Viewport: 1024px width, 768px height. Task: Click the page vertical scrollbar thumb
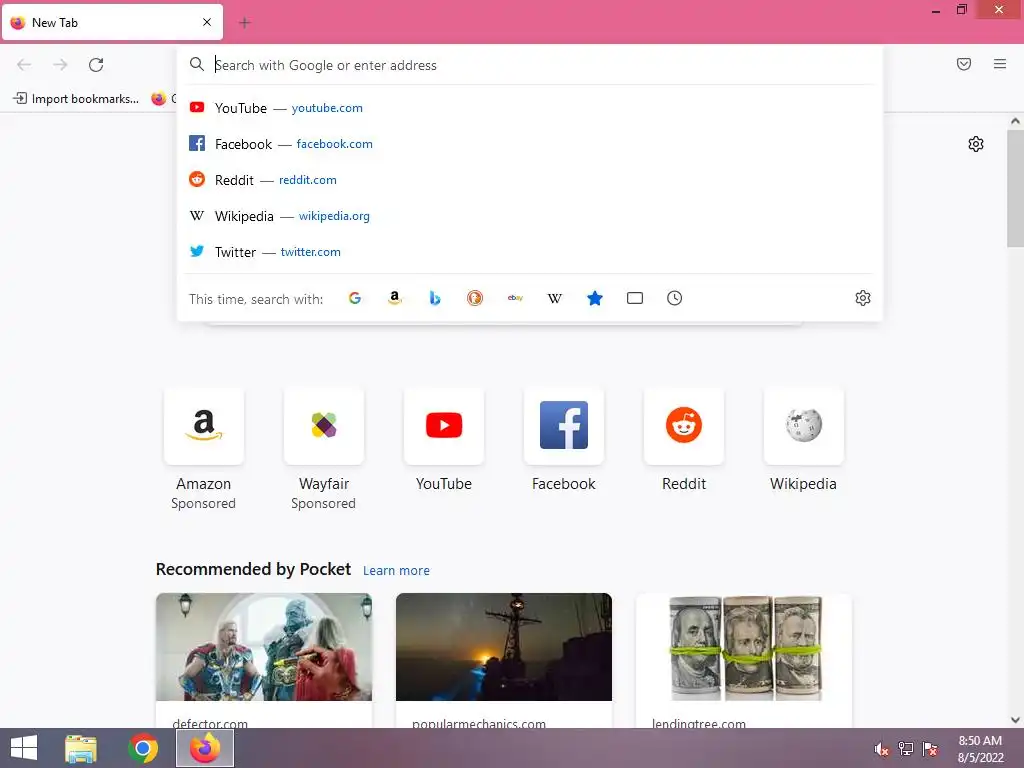pos(1015,189)
